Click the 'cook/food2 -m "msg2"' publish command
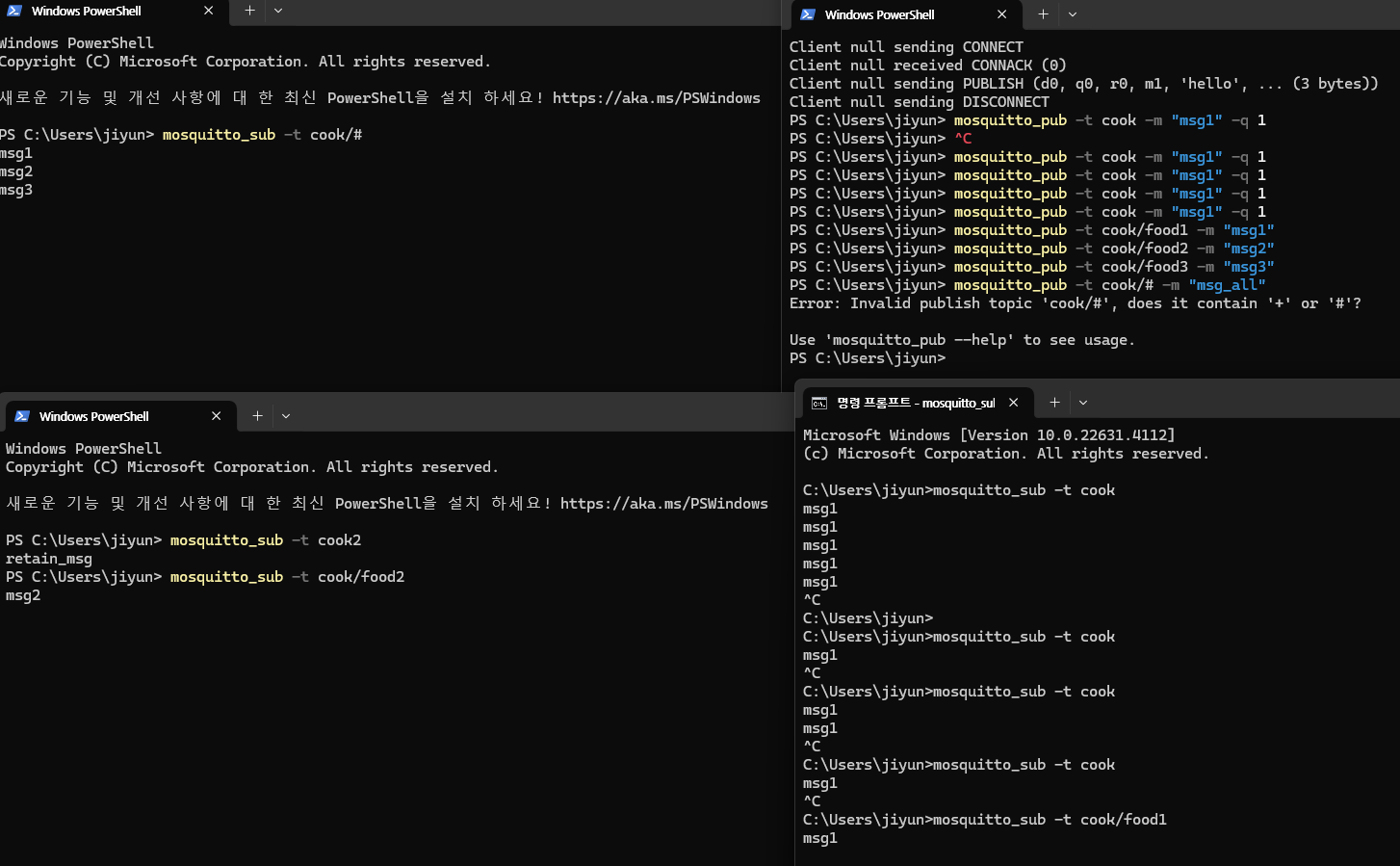1400x866 pixels. click(1114, 249)
